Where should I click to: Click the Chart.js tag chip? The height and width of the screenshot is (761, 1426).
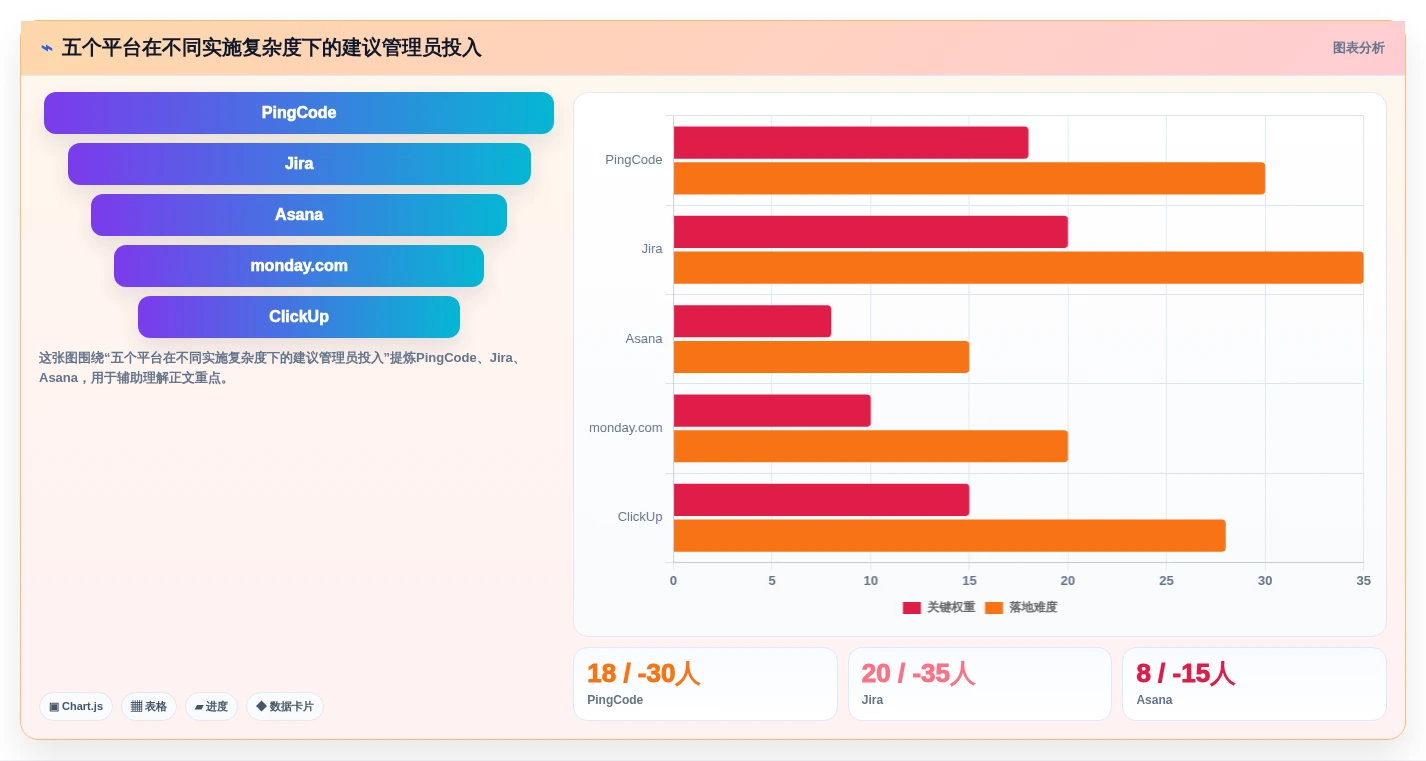coord(76,707)
